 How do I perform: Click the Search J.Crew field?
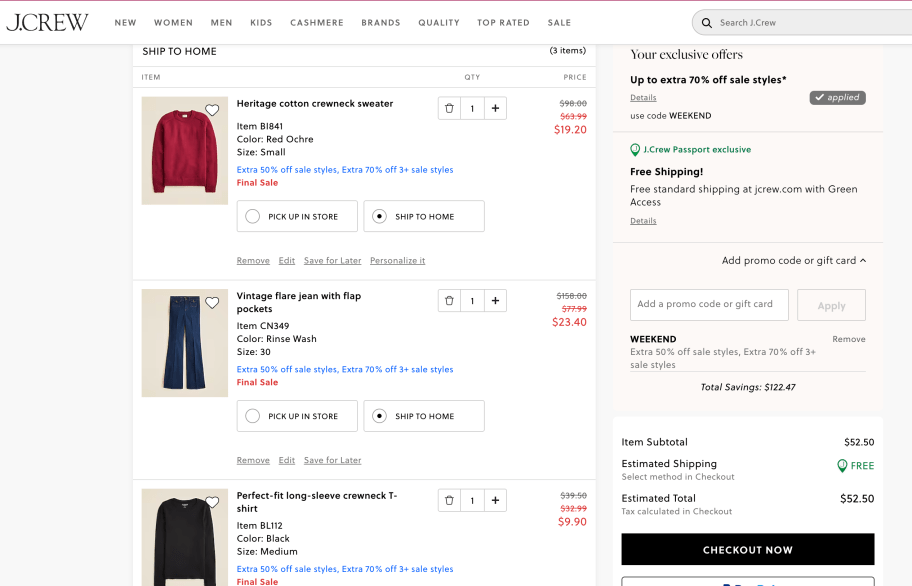[x=803, y=23]
